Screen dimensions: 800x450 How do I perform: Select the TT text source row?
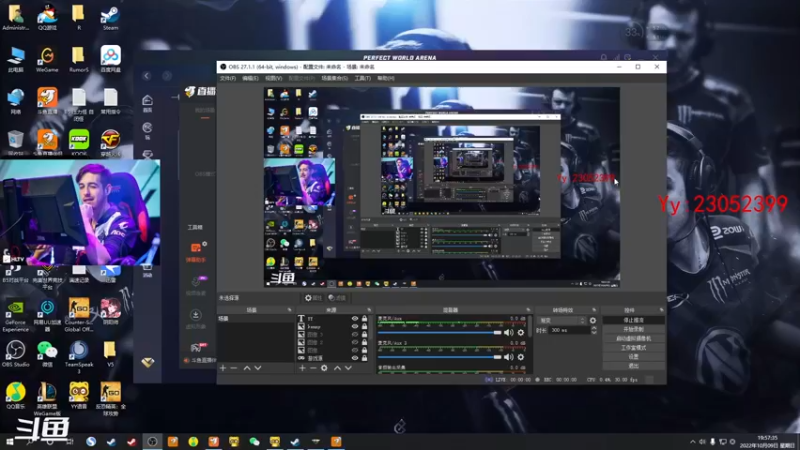tap(332, 319)
